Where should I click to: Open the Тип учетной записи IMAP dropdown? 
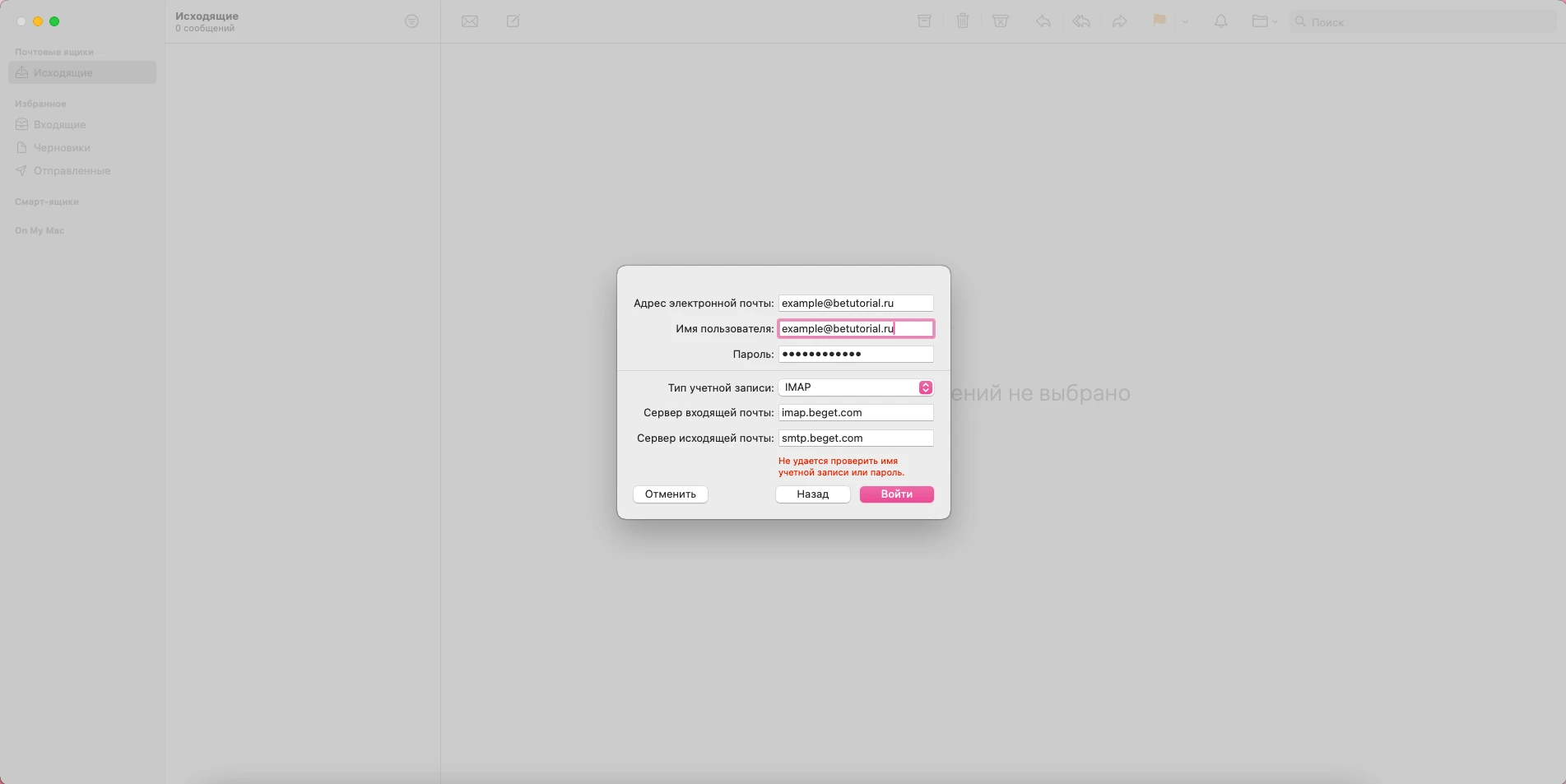(x=855, y=387)
